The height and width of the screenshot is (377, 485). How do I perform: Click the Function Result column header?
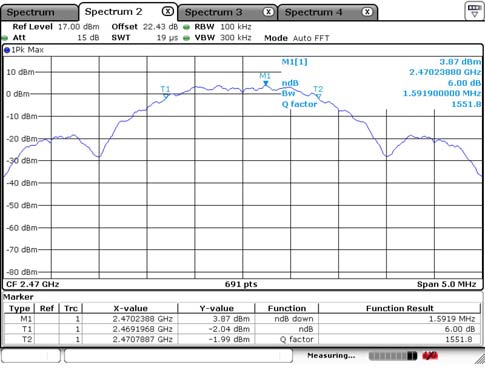[400, 308]
